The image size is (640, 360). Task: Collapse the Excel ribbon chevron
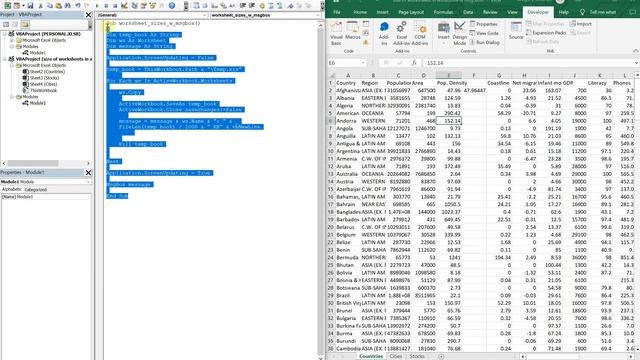coord(636,51)
